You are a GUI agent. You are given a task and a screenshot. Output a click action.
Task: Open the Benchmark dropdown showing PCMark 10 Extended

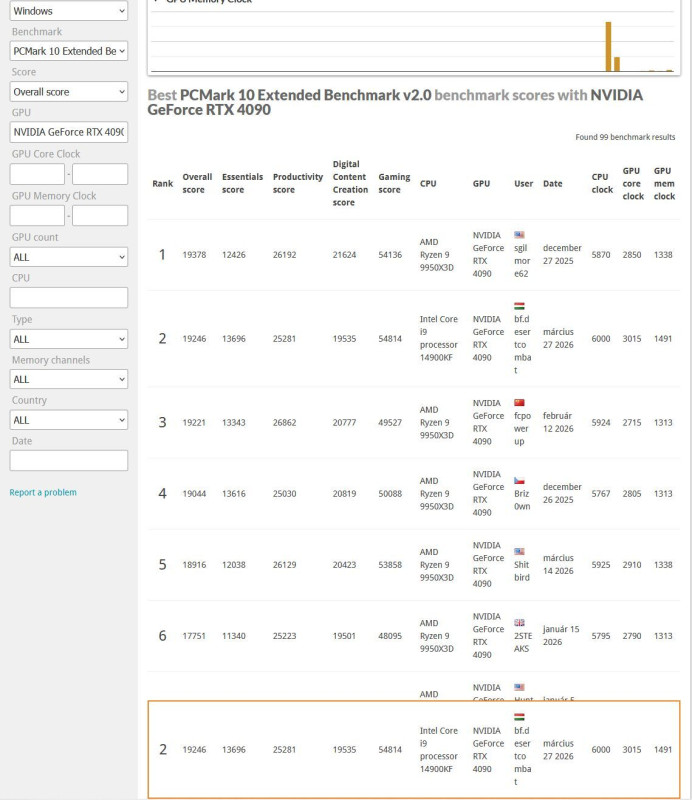coord(68,51)
